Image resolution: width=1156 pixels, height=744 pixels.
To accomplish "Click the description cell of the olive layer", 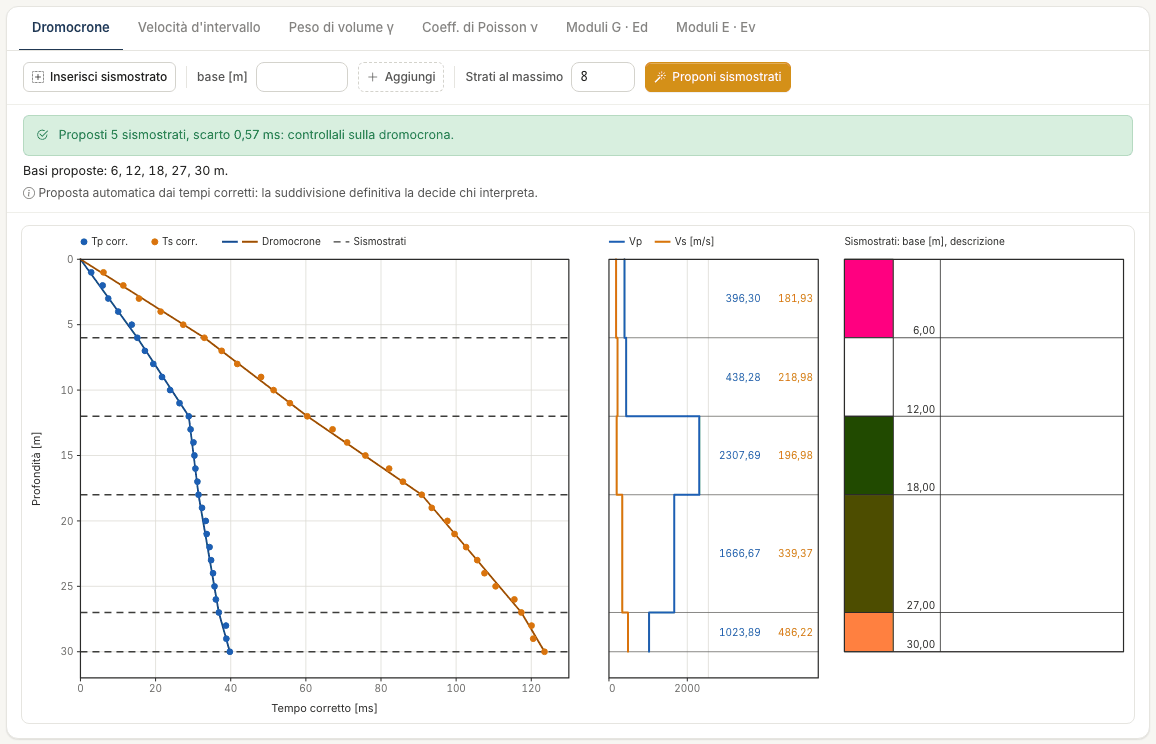I will (1032, 554).
